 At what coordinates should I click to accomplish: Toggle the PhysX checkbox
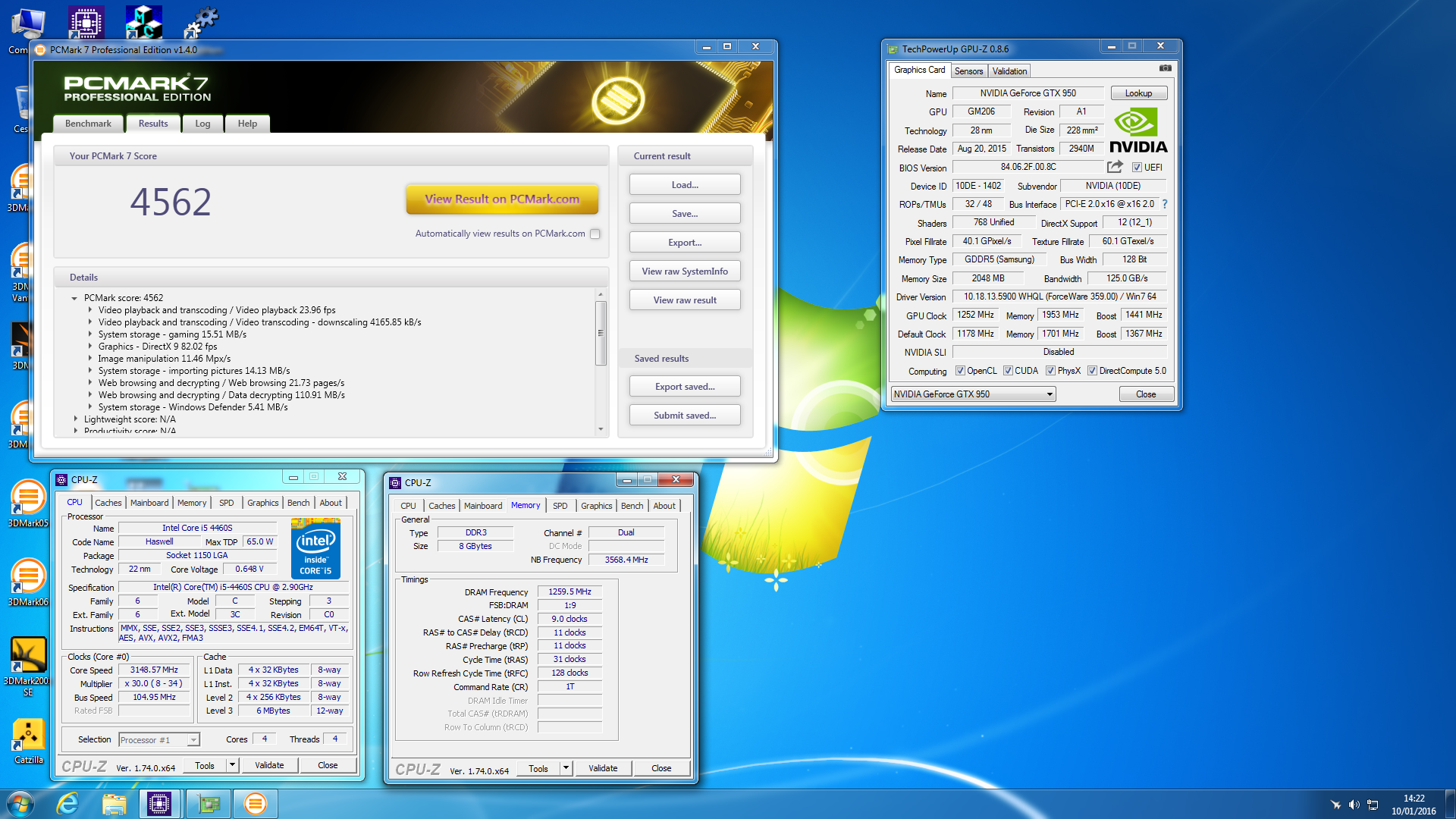click(x=1050, y=371)
